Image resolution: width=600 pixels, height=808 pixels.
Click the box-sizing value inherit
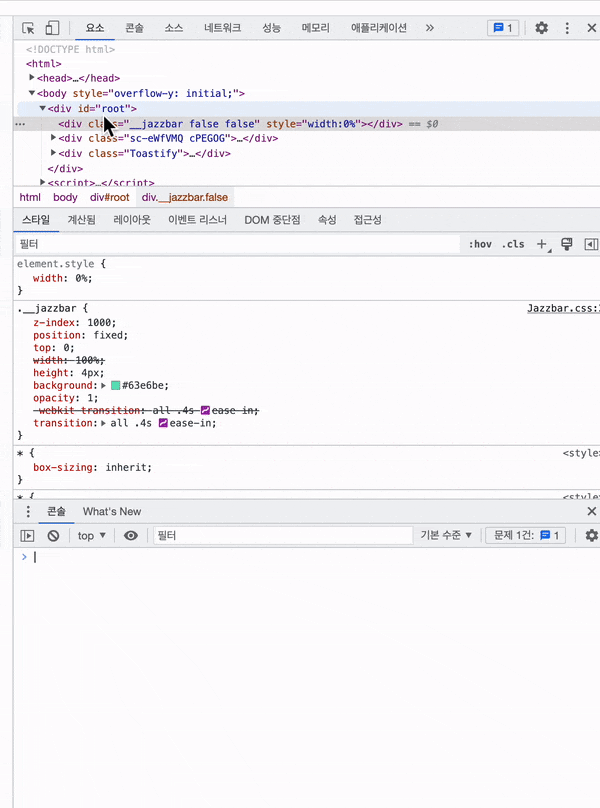[x=127, y=467]
